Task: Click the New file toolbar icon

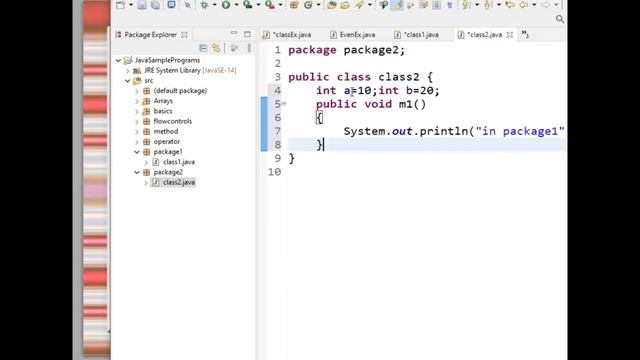Action: 121,5
